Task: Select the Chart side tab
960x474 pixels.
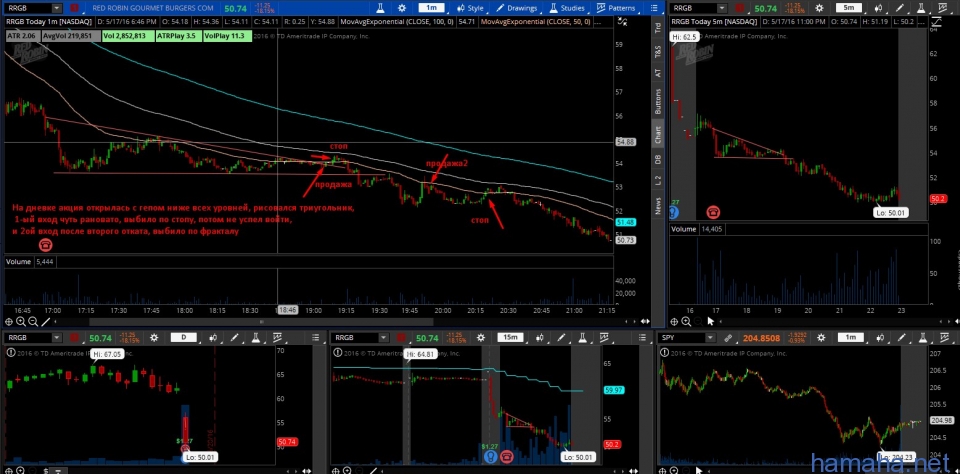Action: [658, 135]
